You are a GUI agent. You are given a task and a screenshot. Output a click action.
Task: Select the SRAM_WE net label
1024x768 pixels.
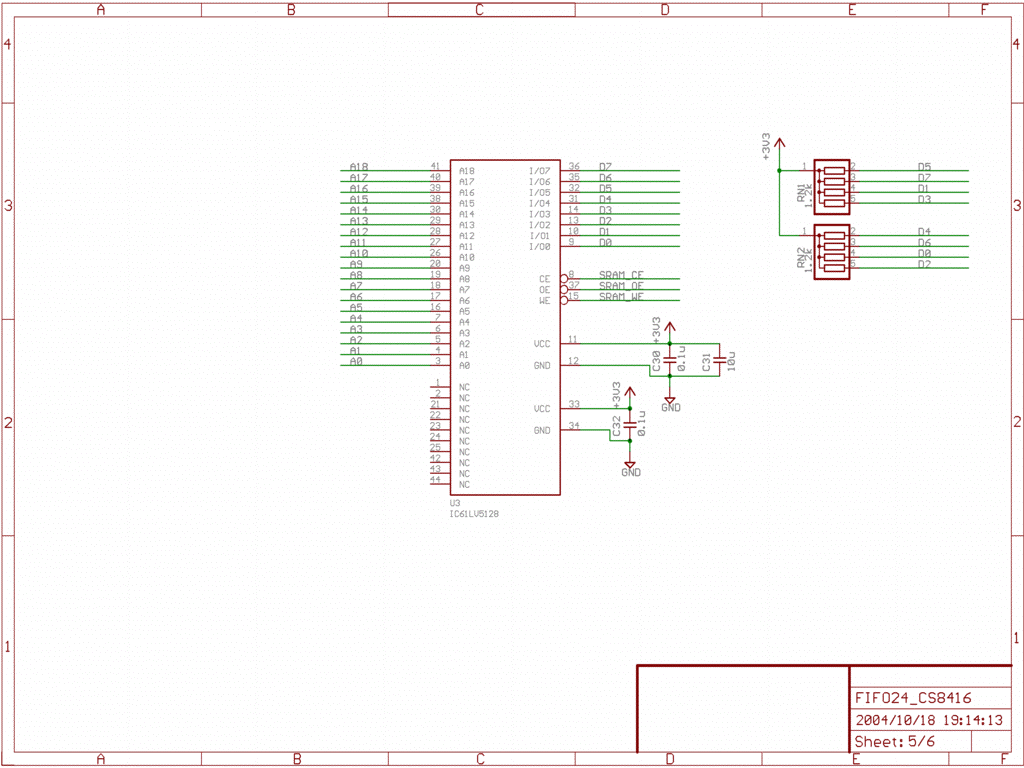[621, 296]
